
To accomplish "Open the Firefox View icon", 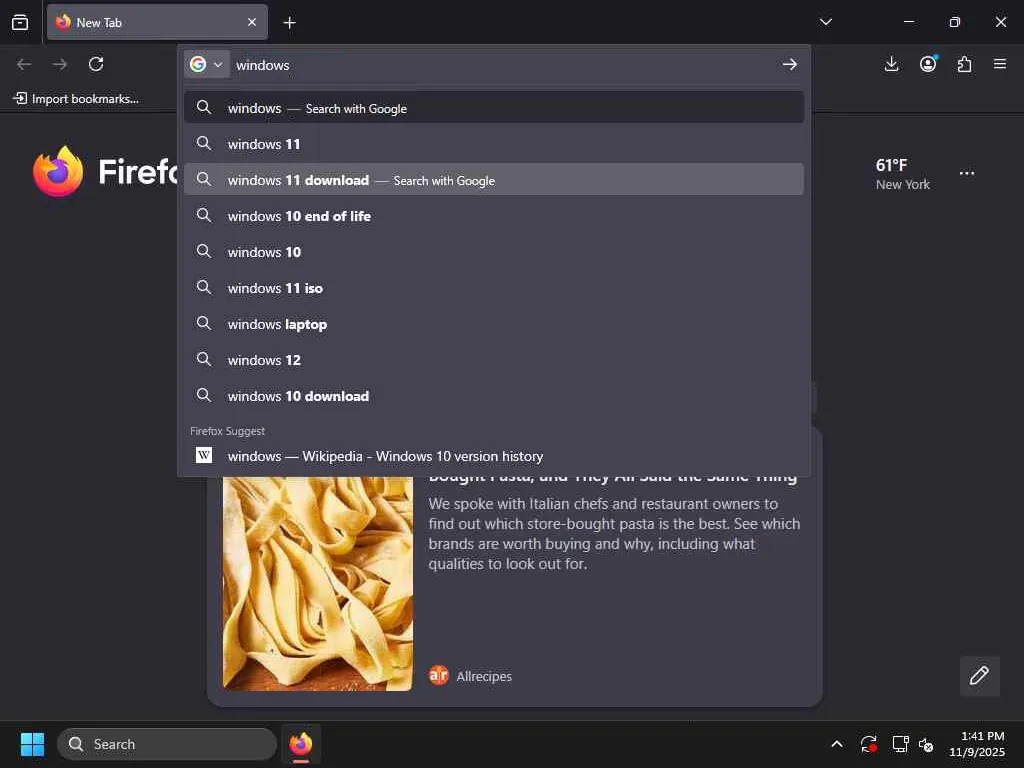I will [20, 22].
